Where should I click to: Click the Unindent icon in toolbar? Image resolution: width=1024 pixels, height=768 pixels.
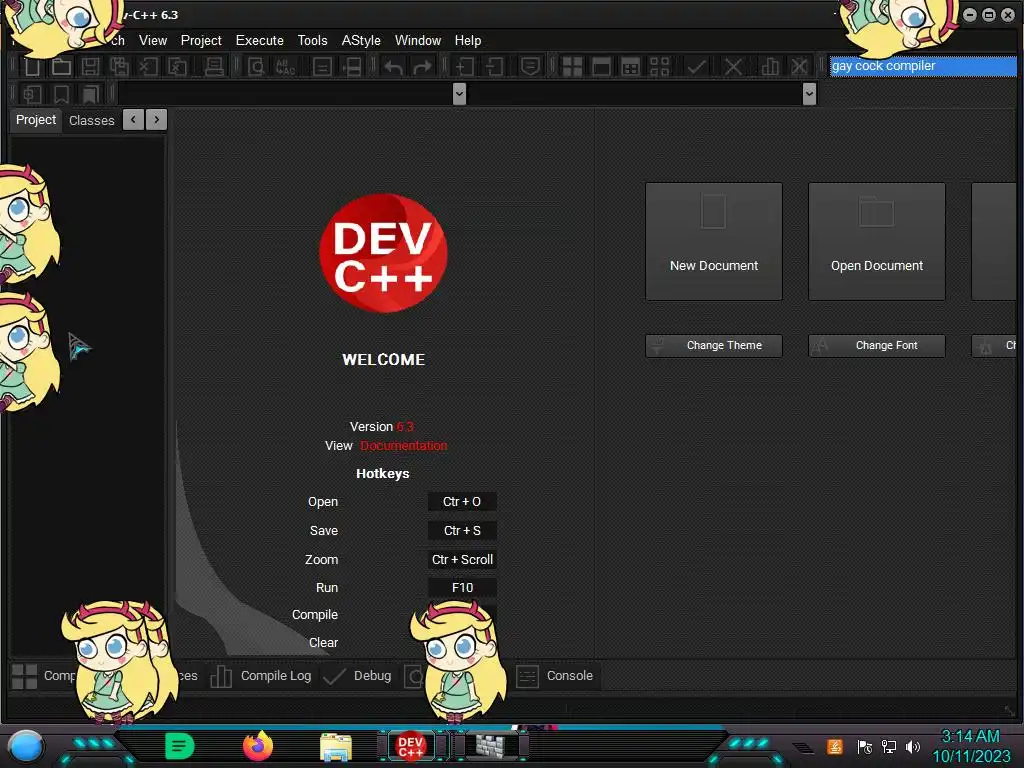click(x=494, y=67)
